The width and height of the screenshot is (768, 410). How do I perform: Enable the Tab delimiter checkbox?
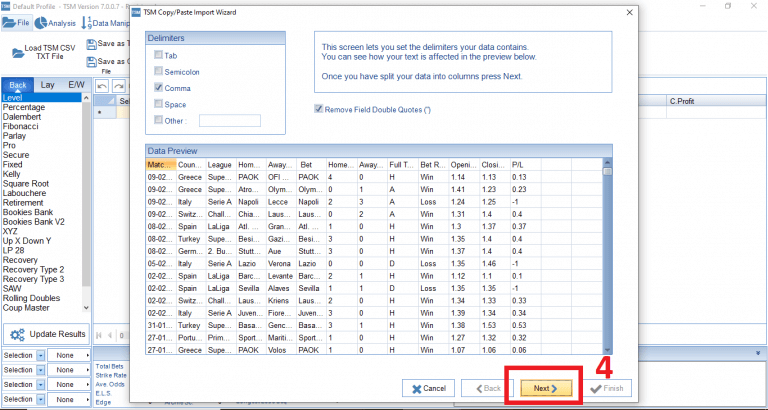tap(159, 56)
